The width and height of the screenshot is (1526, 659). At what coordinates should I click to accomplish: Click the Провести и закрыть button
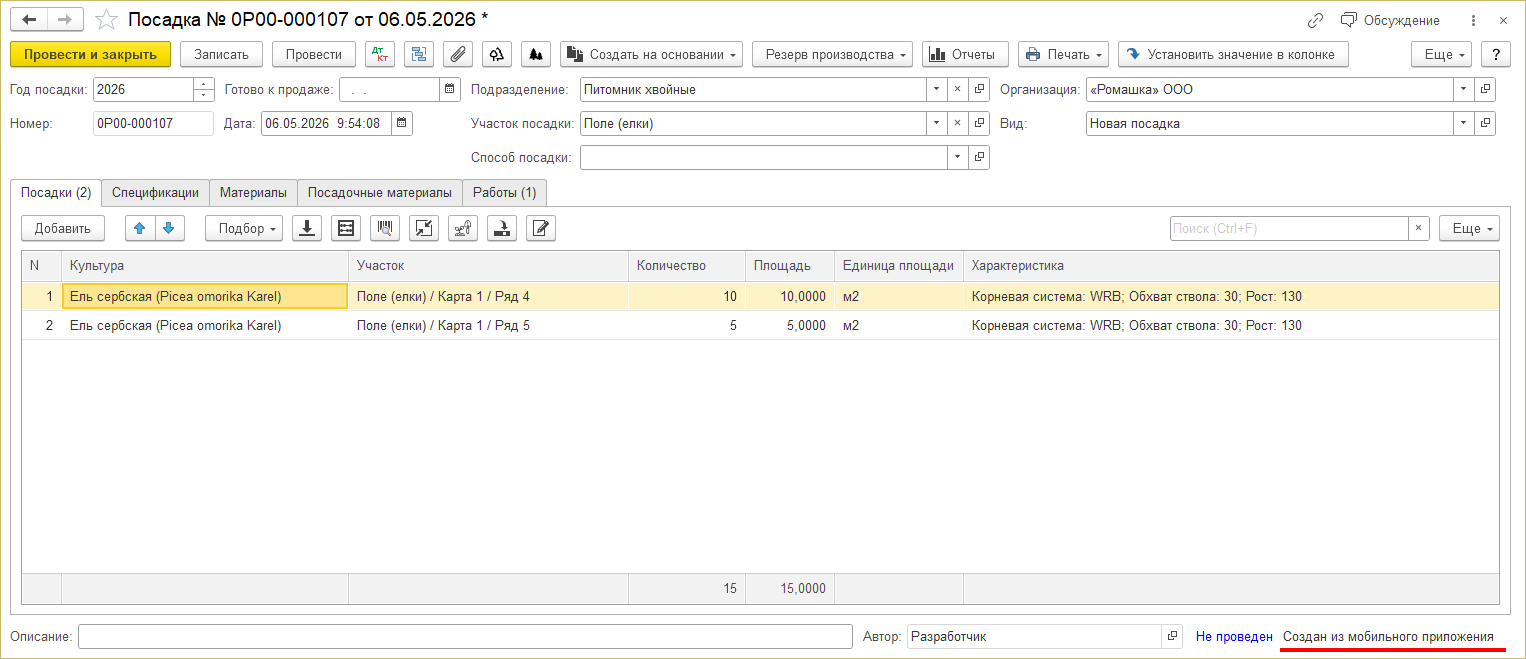[91, 54]
